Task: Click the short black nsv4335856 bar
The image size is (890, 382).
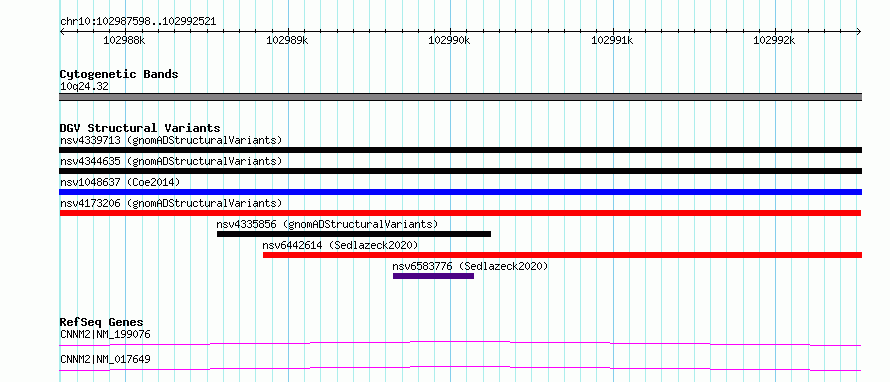Action: pyautogui.click(x=354, y=234)
